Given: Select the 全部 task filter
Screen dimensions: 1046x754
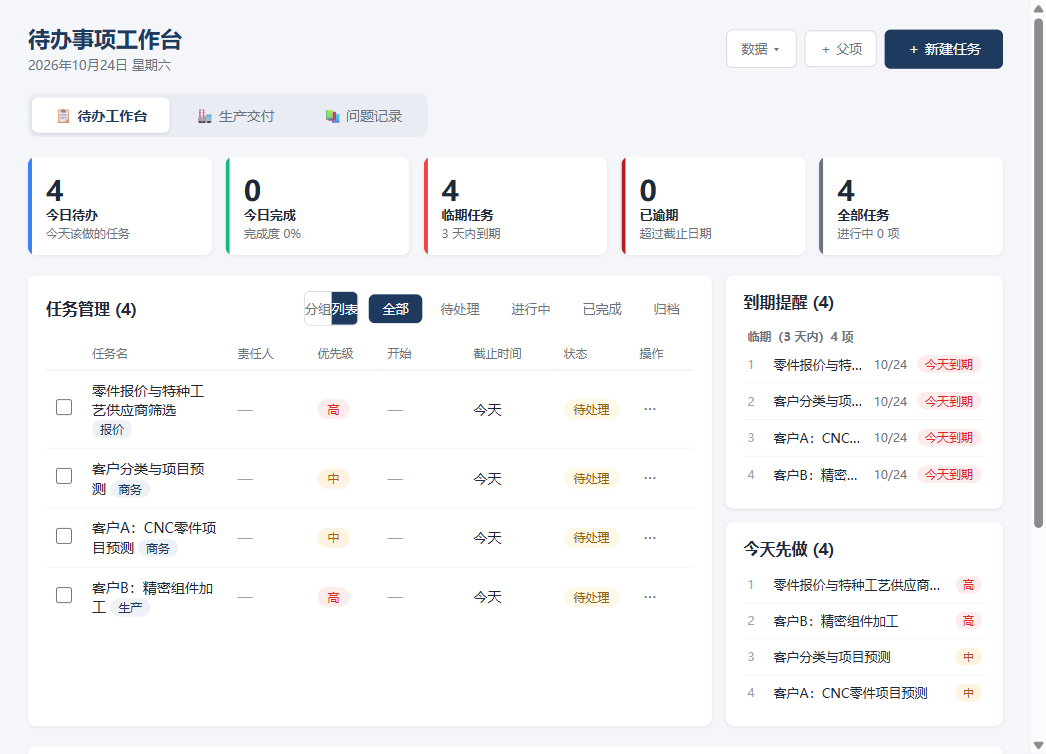Looking at the screenshot, I should click(396, 309).
